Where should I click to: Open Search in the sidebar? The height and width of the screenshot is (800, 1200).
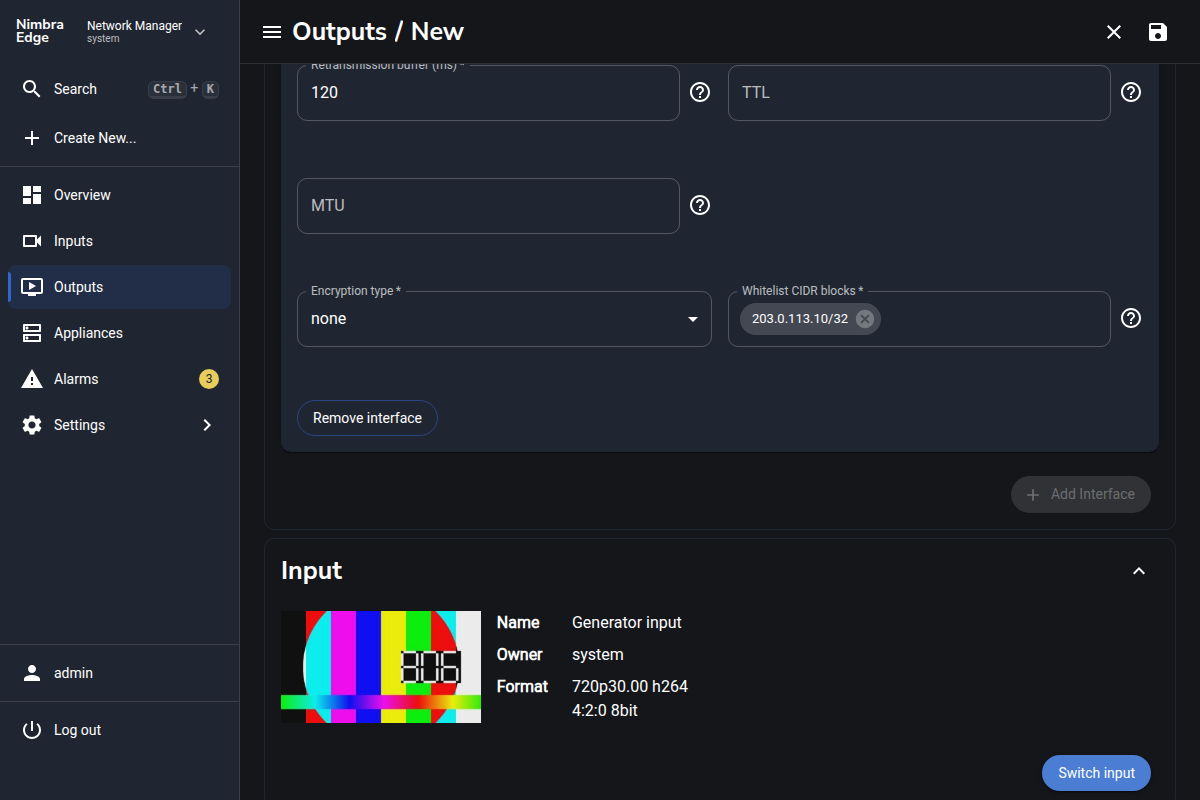click(x=120, y=89)
